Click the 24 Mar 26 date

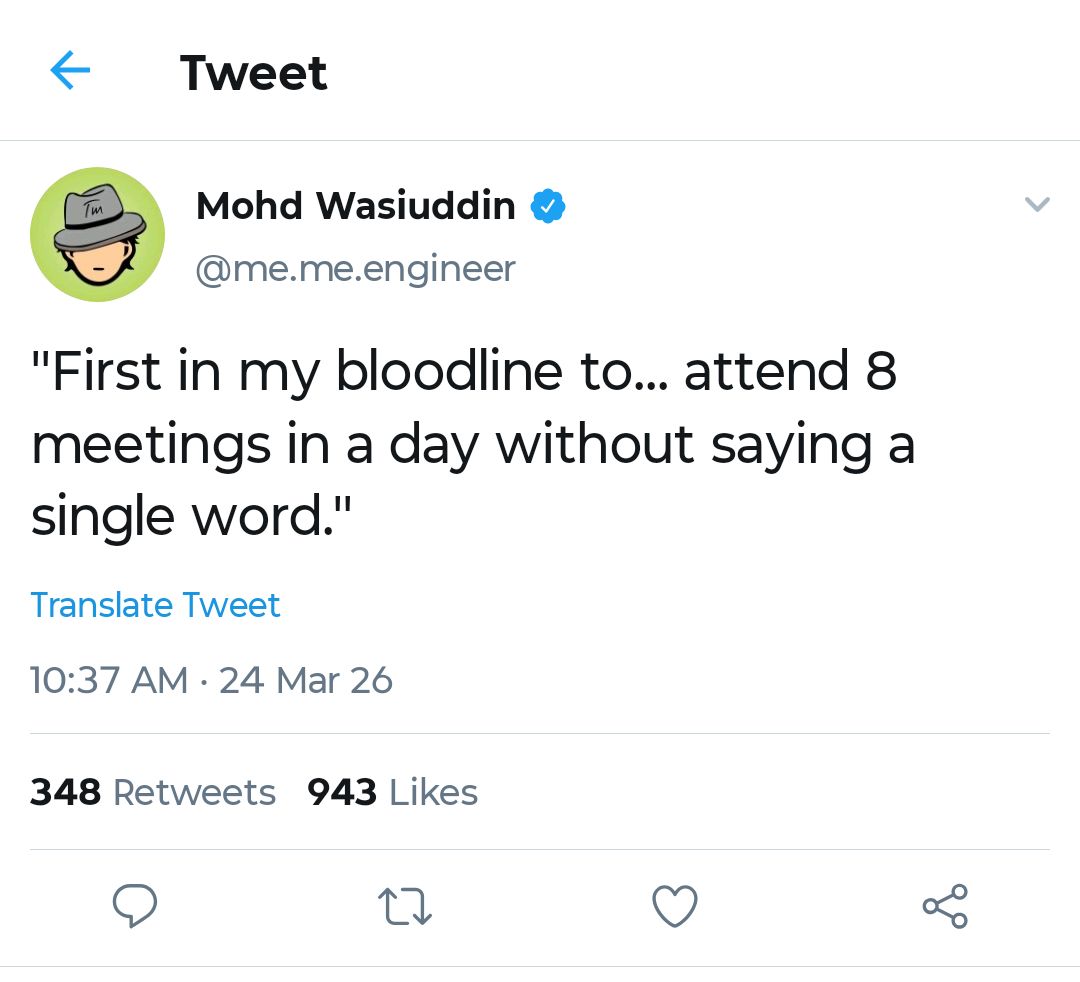click(306, 681)
